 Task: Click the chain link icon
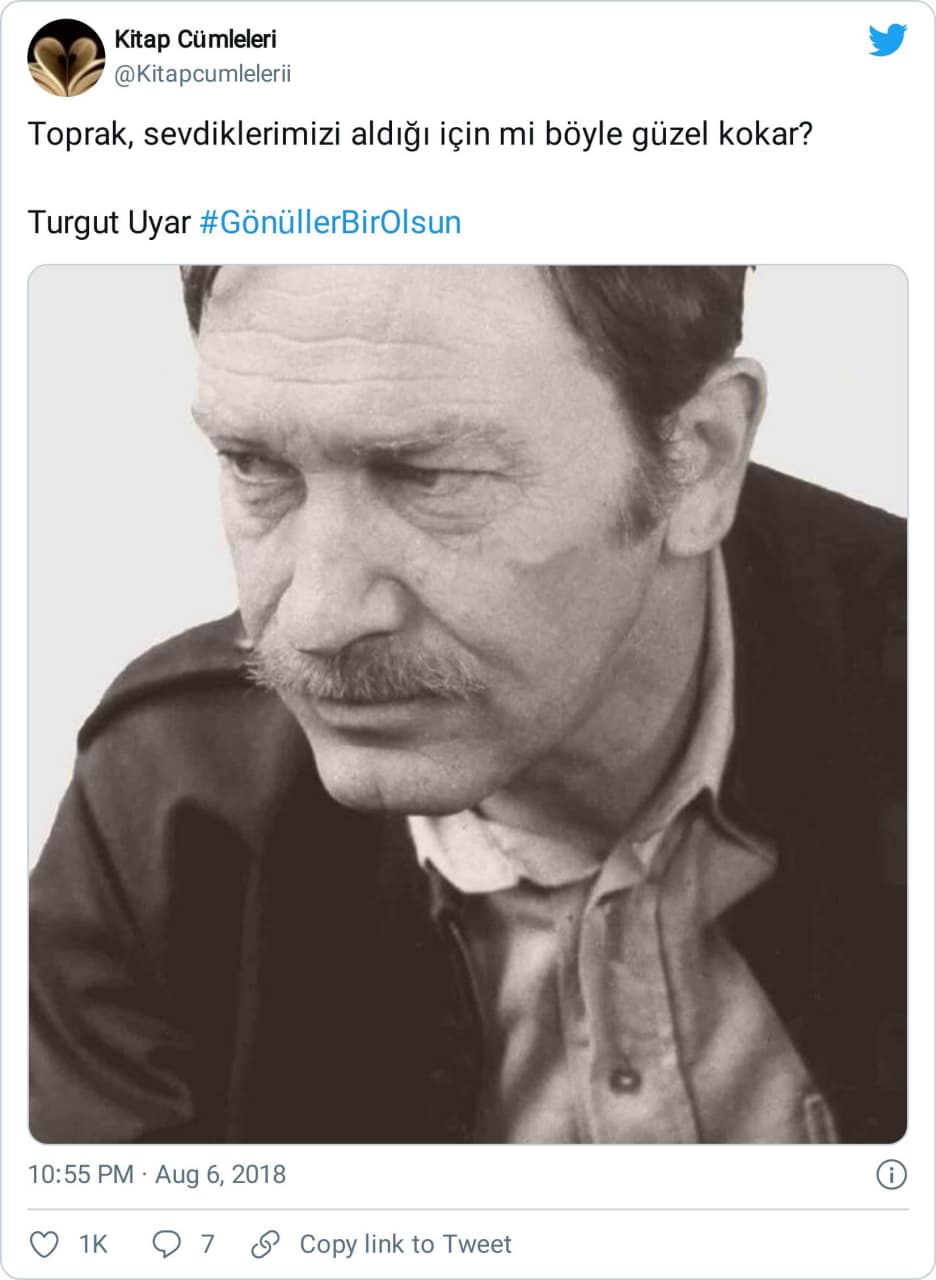tap(265, 1244)
